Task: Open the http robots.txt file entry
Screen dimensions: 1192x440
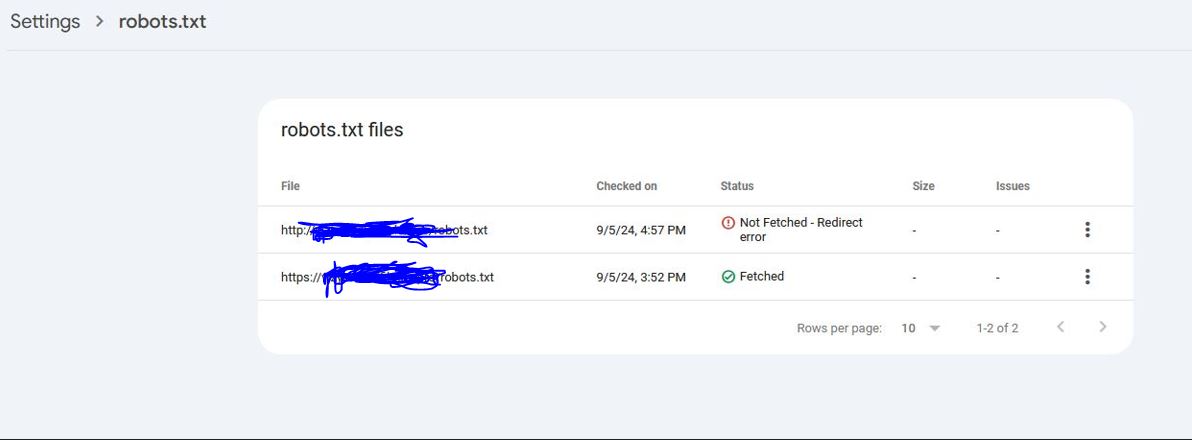Action: coord(384,229)
